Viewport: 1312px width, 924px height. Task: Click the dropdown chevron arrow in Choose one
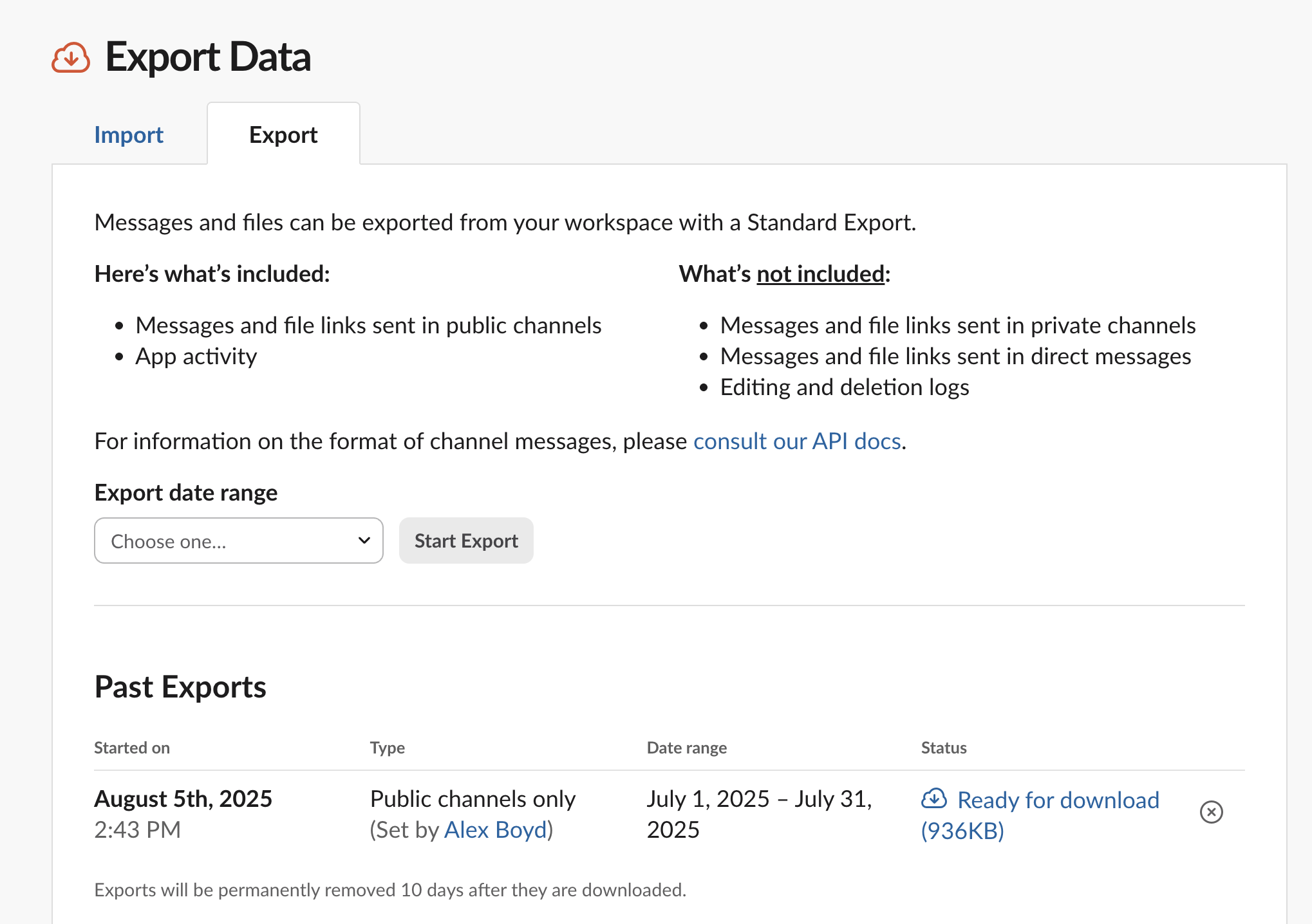pos(364,541)
